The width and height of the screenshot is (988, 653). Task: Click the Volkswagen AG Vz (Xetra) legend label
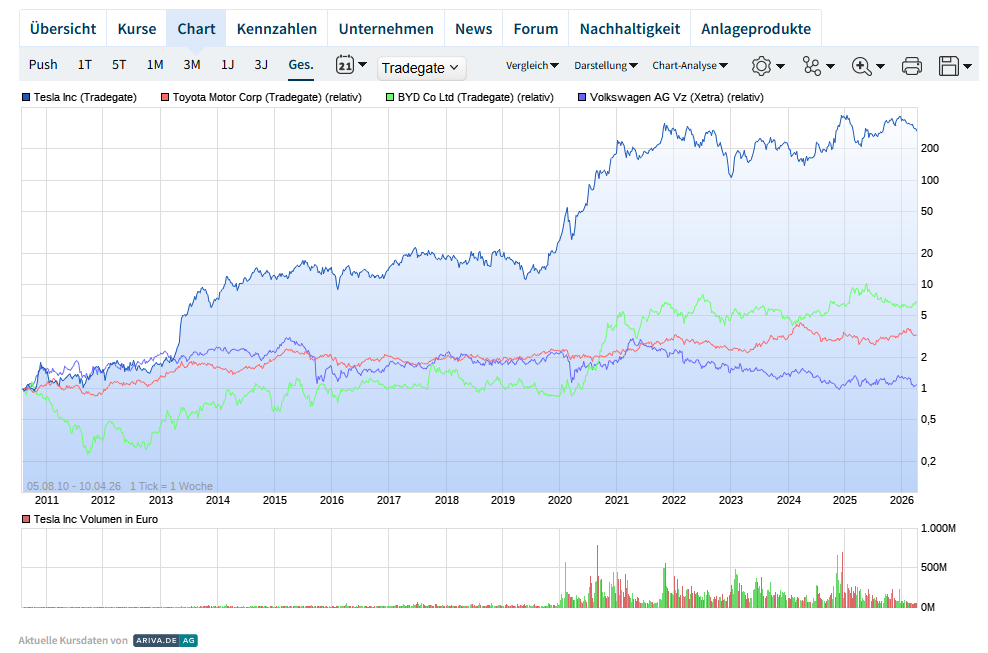(677, 98)
